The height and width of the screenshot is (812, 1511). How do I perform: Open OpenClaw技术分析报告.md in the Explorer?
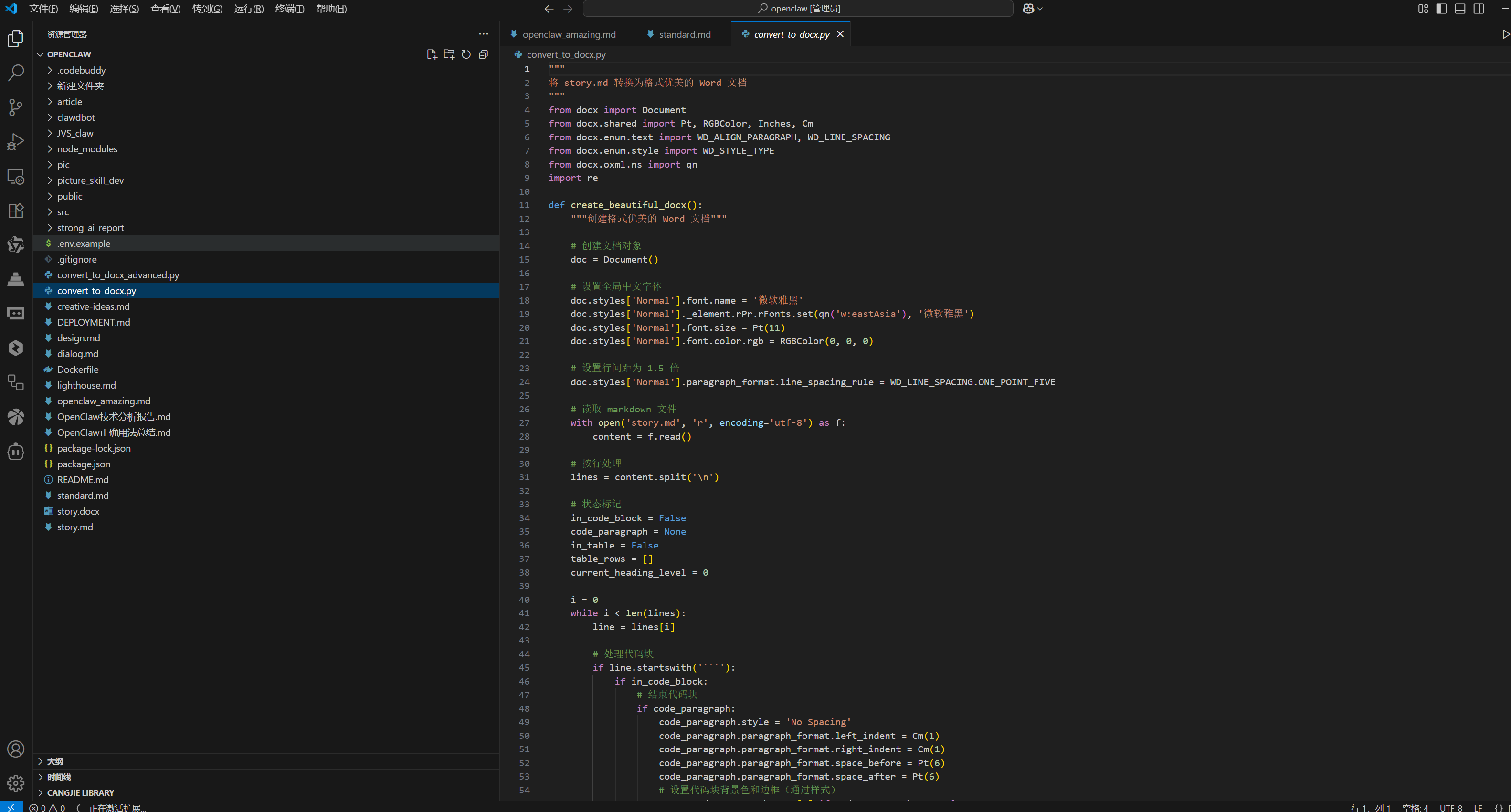(266, 417)
